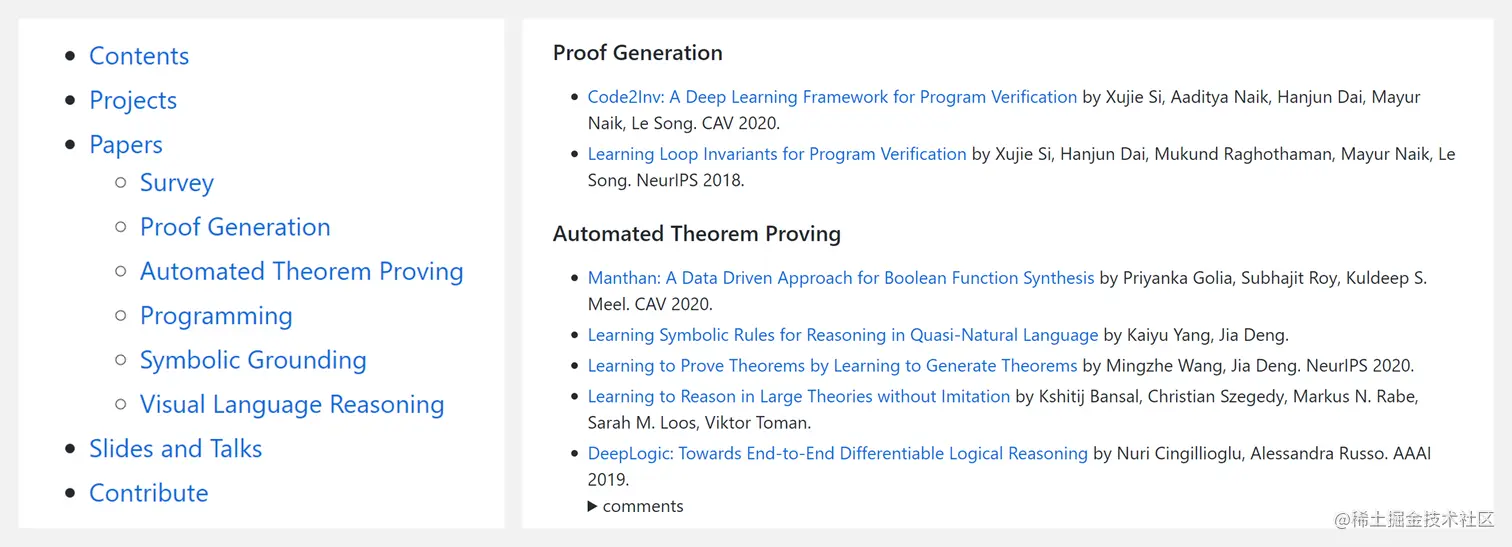Select Proof Generation in sidebar
Screen dimensions: 1512x547
[235, 227]
